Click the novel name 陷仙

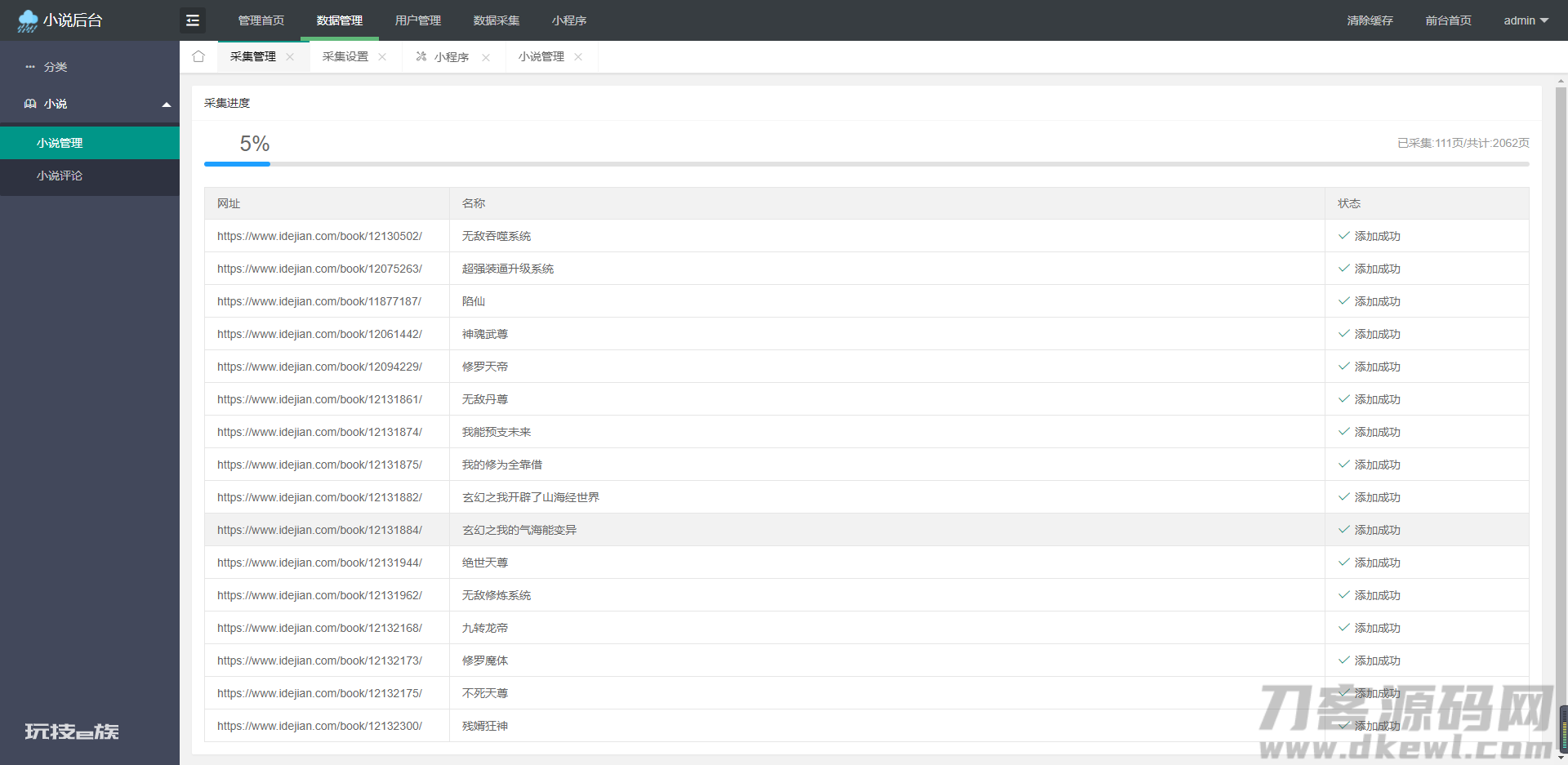tap(474, 301)
